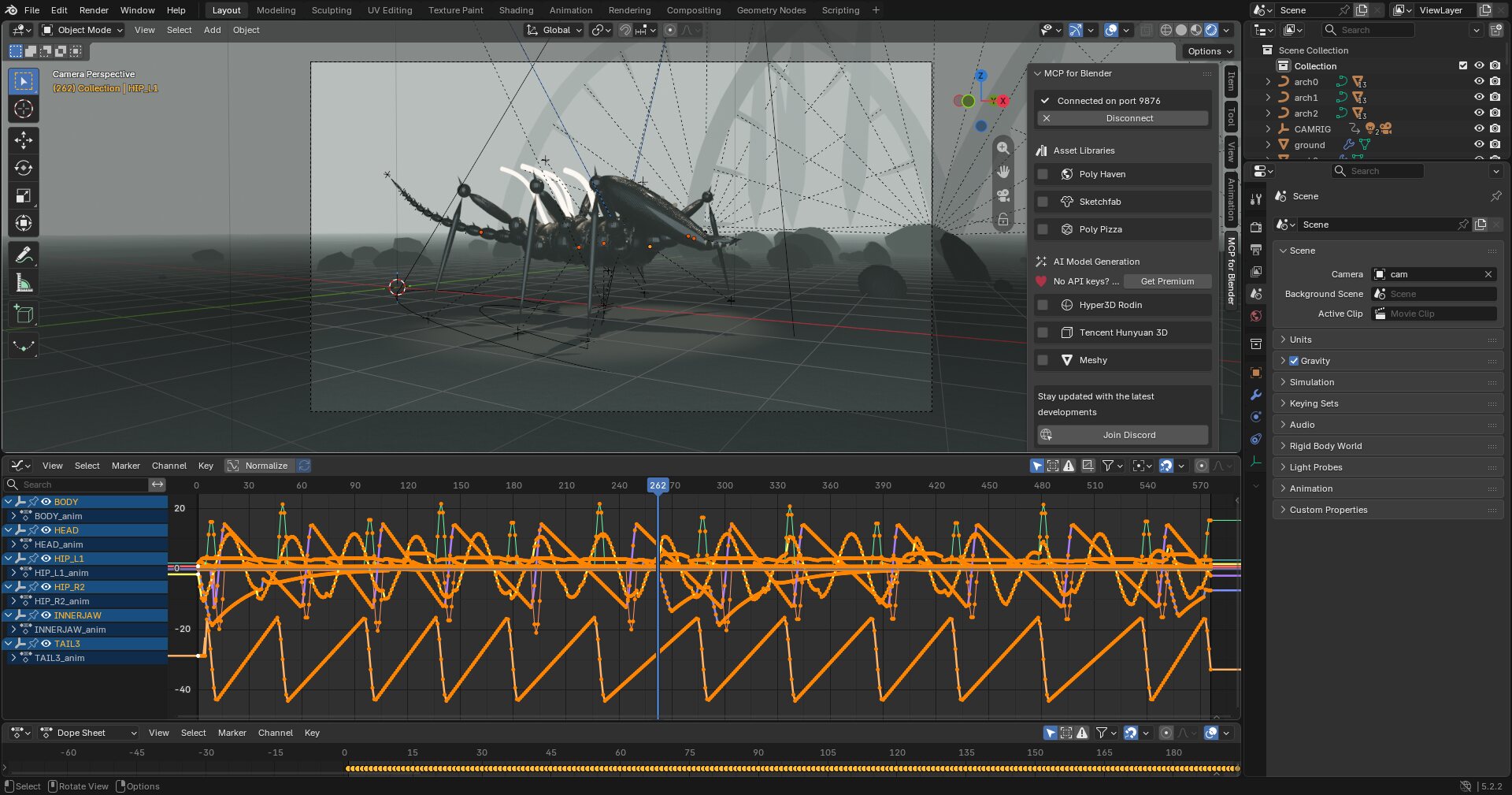Screen dimensions: 1512x795
Task: Expand the Custom Properties panel
Action: tap(1388, 510)
